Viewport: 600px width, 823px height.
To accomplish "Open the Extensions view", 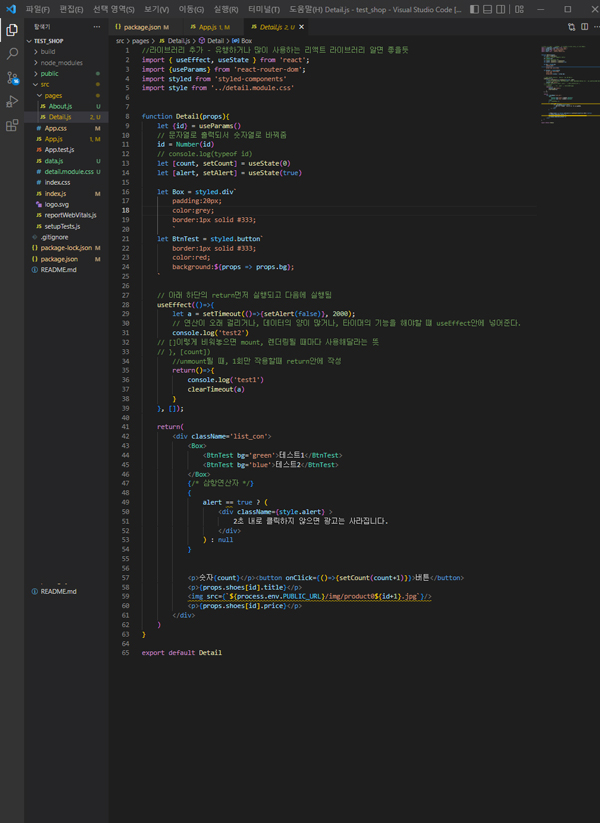I will coord(12,125).
